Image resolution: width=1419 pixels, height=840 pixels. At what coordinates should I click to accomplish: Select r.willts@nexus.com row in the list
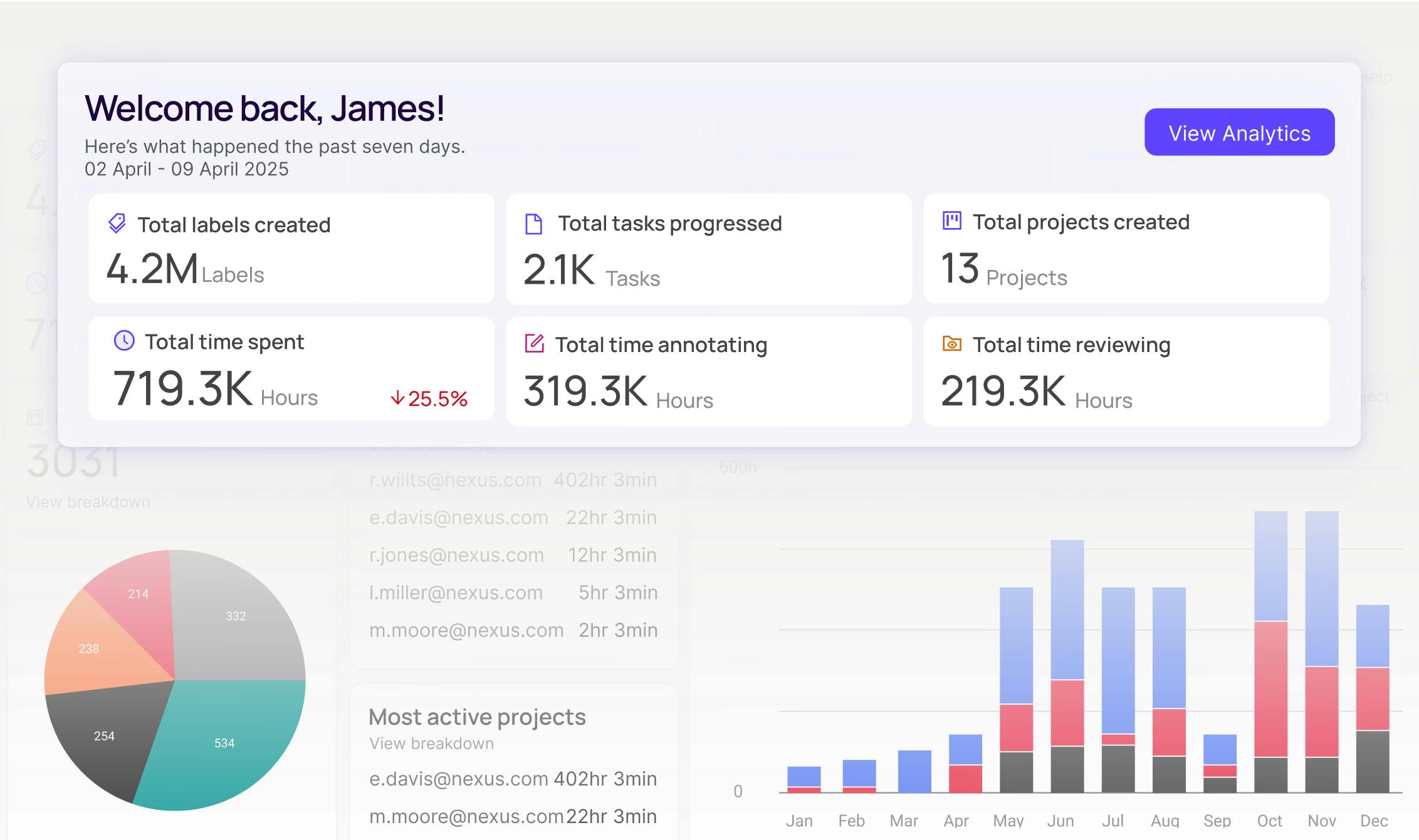[x=513, y=480]
